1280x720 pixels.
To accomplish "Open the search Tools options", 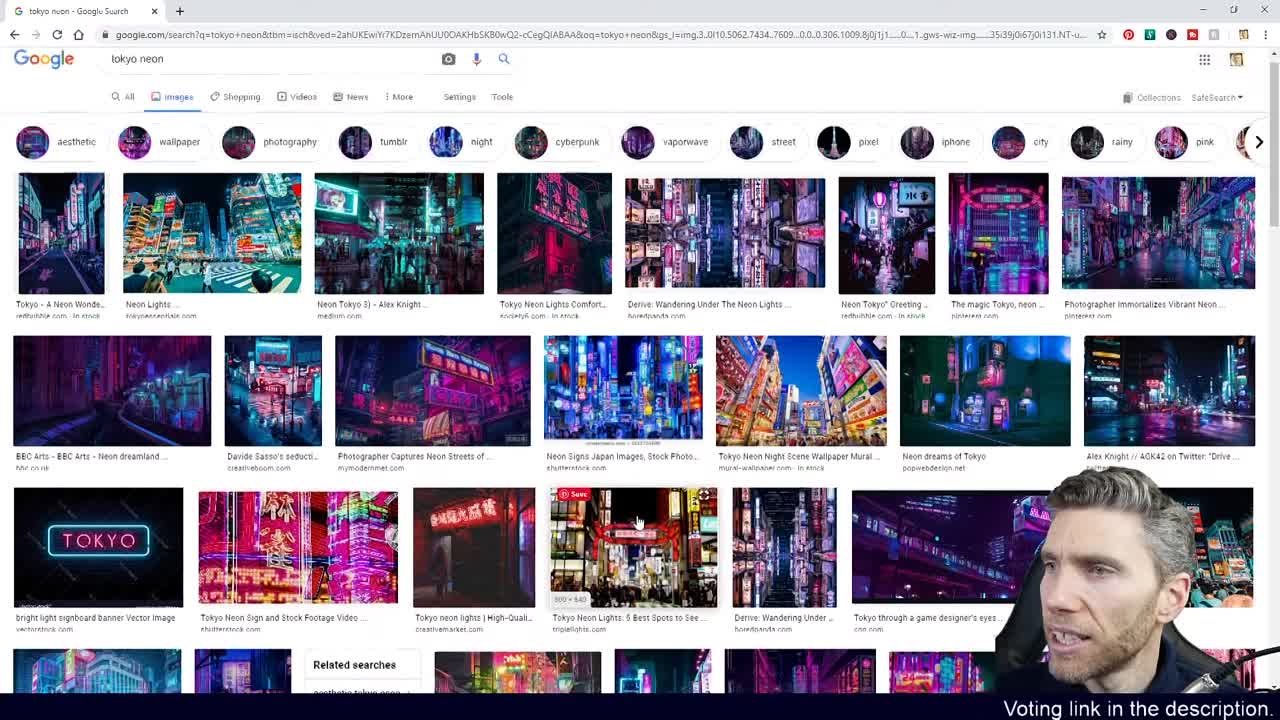I will coord(502,97).
